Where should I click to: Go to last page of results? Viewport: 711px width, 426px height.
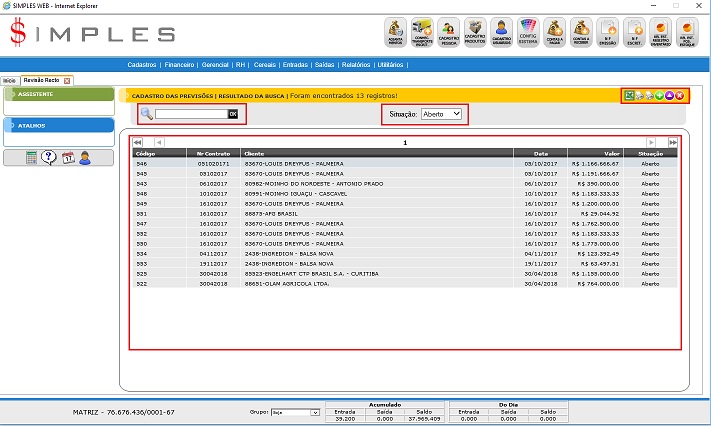click(x=673, y=143)
